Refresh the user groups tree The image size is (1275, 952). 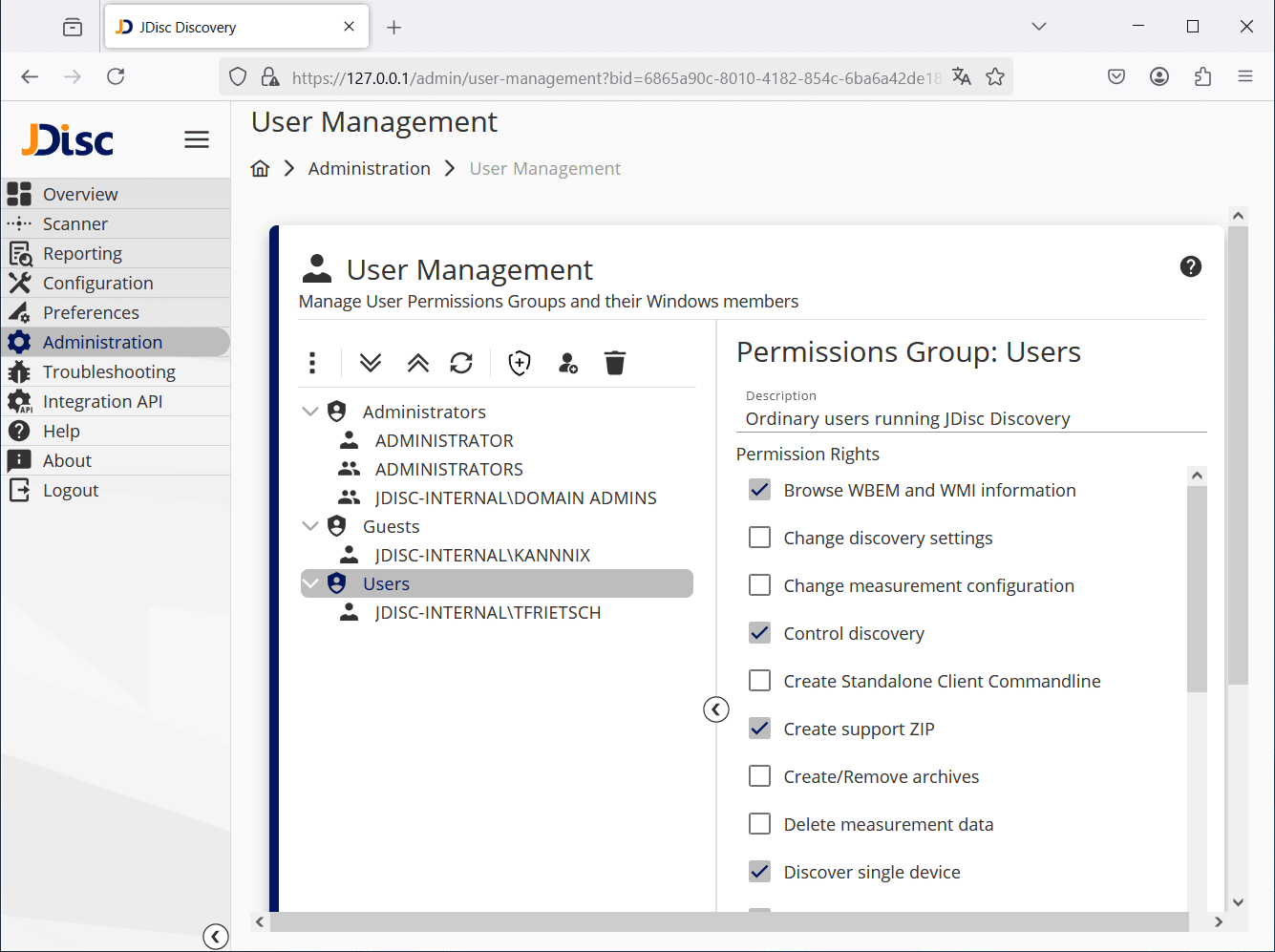pyautogui.click(x=461, y=363)
